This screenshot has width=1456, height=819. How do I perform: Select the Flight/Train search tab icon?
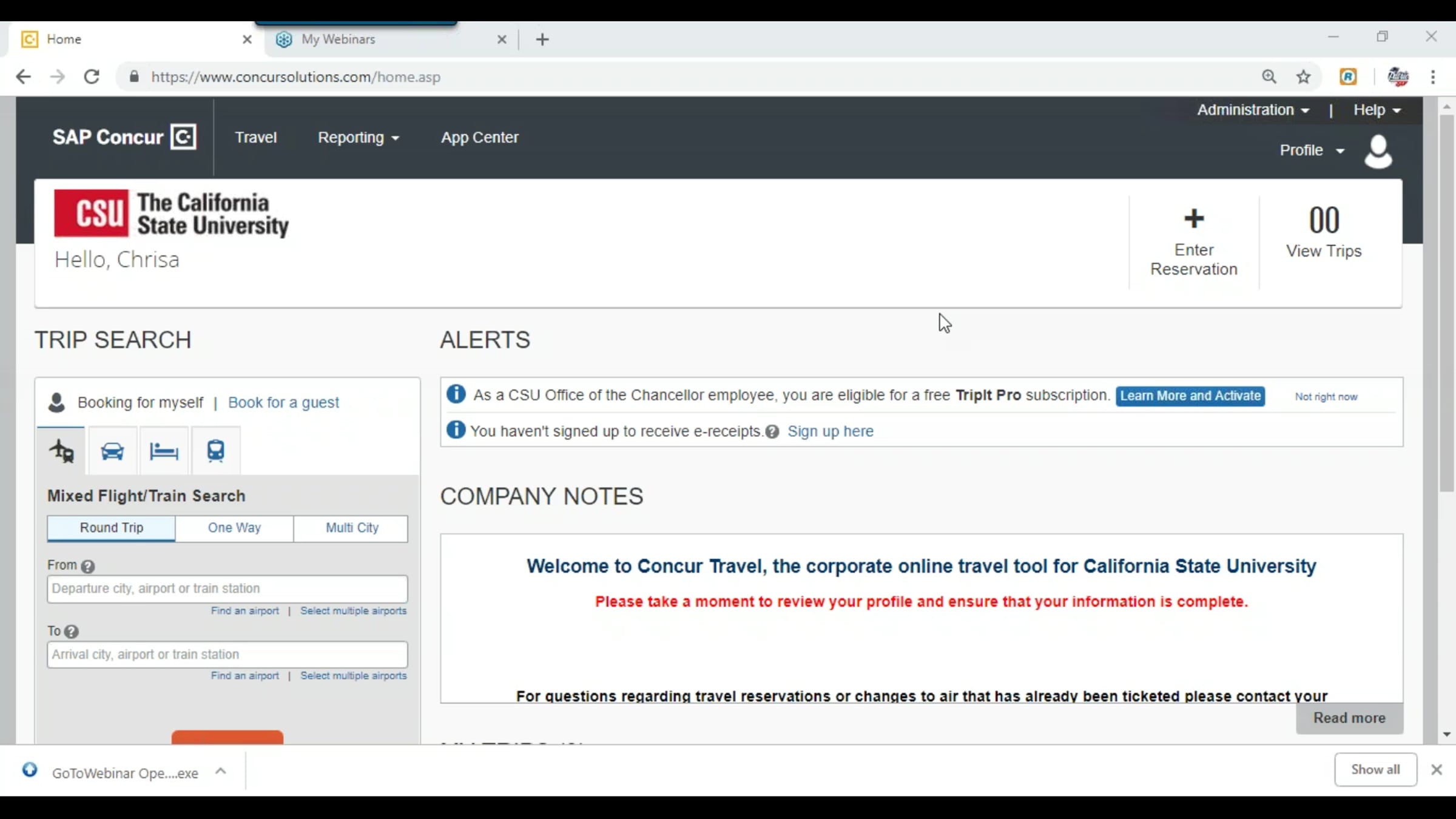[x=61, y=451]
